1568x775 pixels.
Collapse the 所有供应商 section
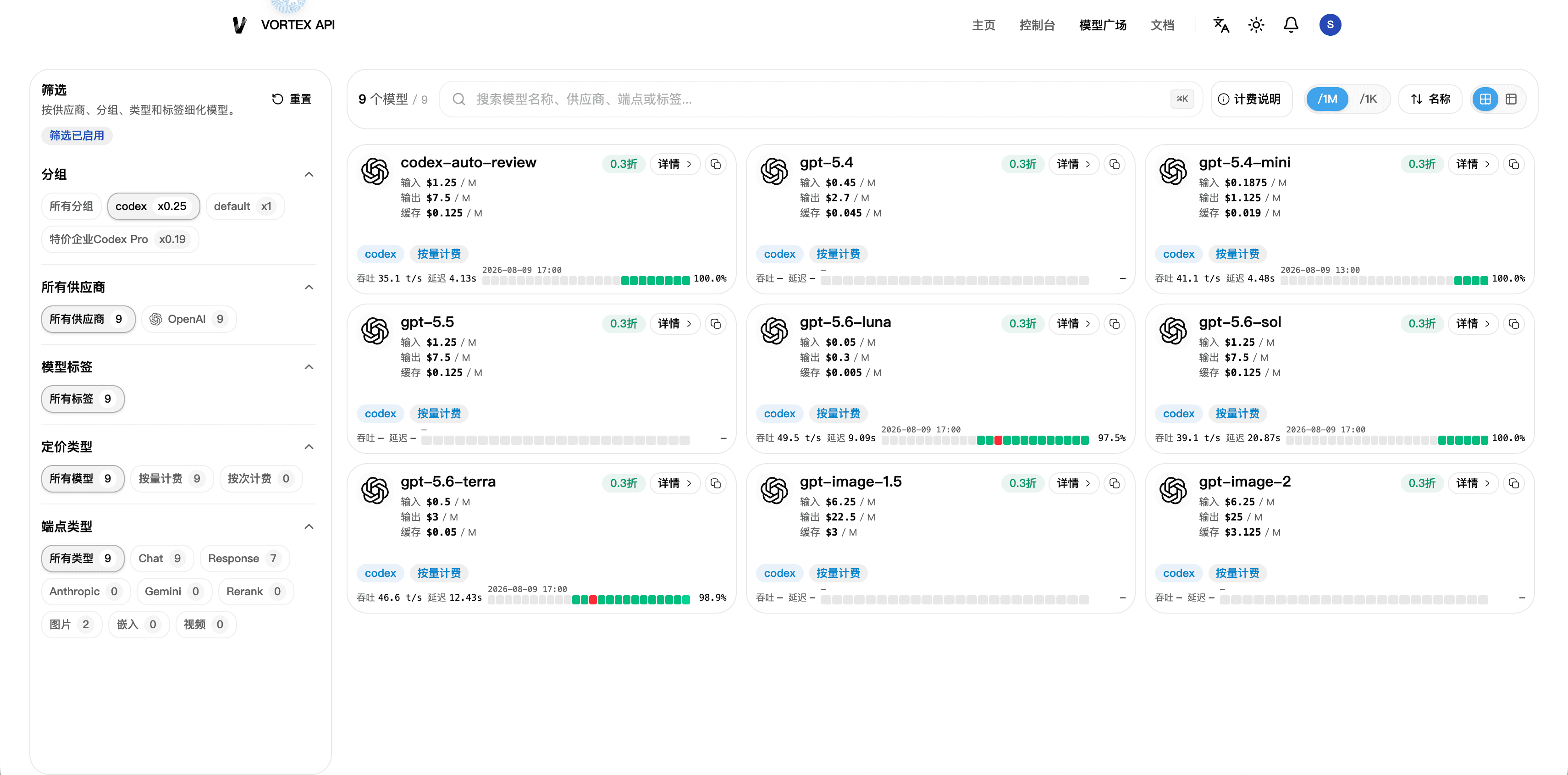pyautogui.click(x=309, y=288)
